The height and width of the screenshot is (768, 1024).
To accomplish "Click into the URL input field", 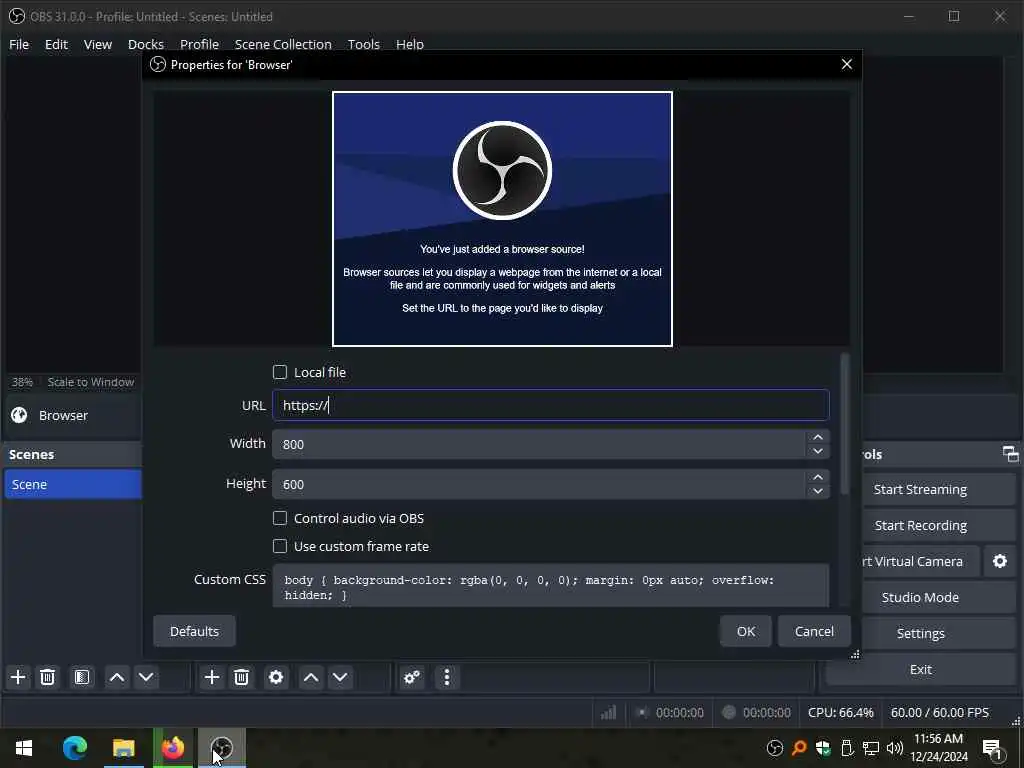I will pos(551,405).
